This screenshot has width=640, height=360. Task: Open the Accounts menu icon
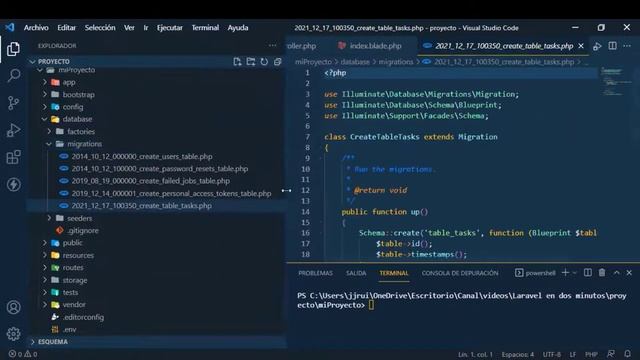[13, 307]
